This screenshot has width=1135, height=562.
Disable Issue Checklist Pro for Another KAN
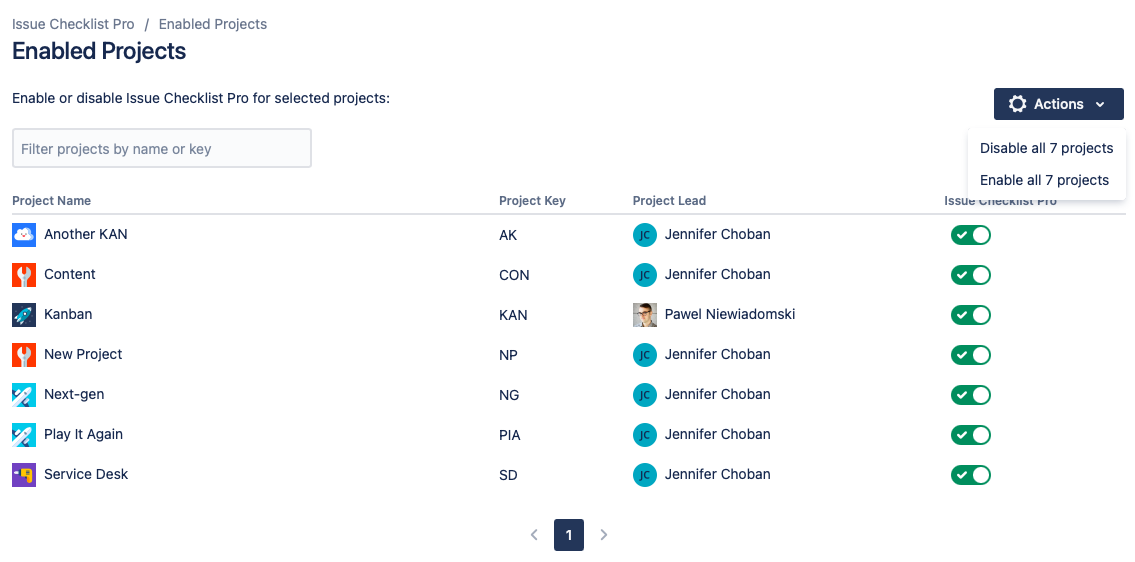point(970,235)
